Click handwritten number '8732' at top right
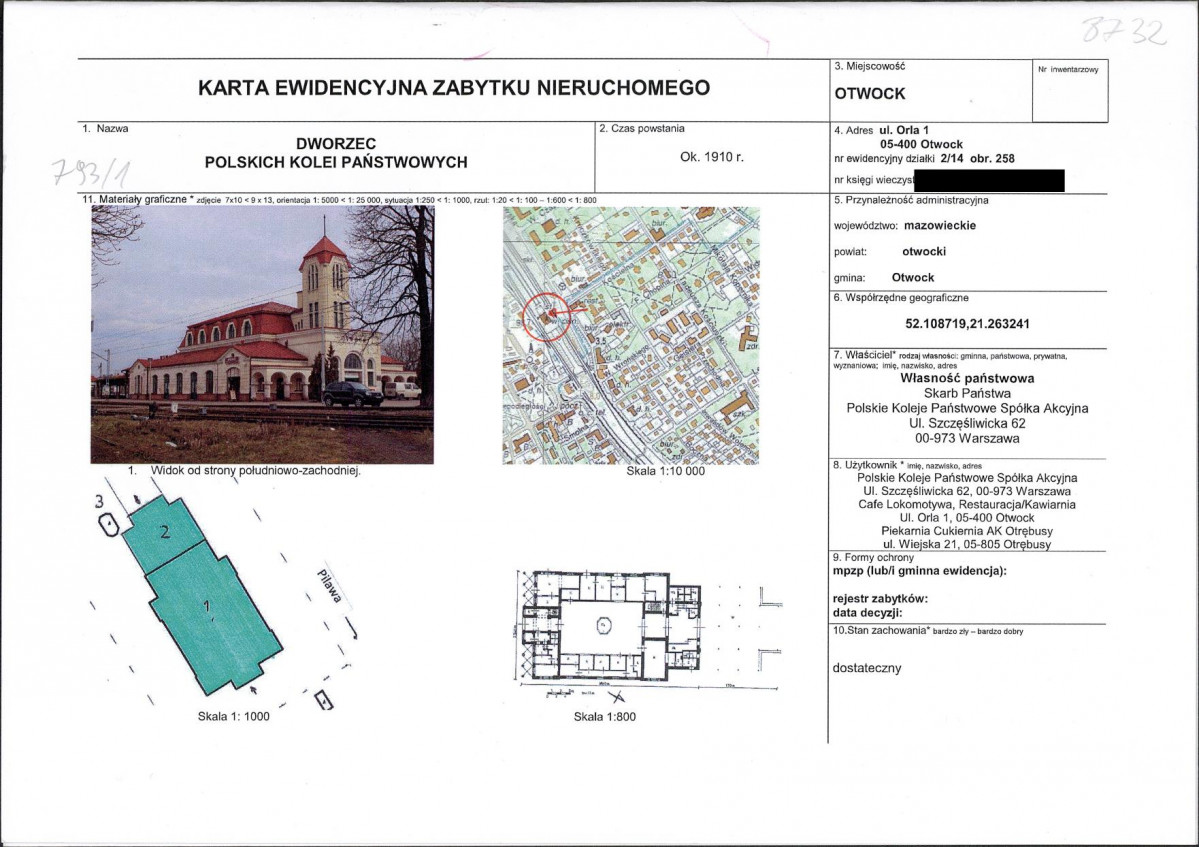This screenshot has height=847, width=1199. tap(1124, 31)
